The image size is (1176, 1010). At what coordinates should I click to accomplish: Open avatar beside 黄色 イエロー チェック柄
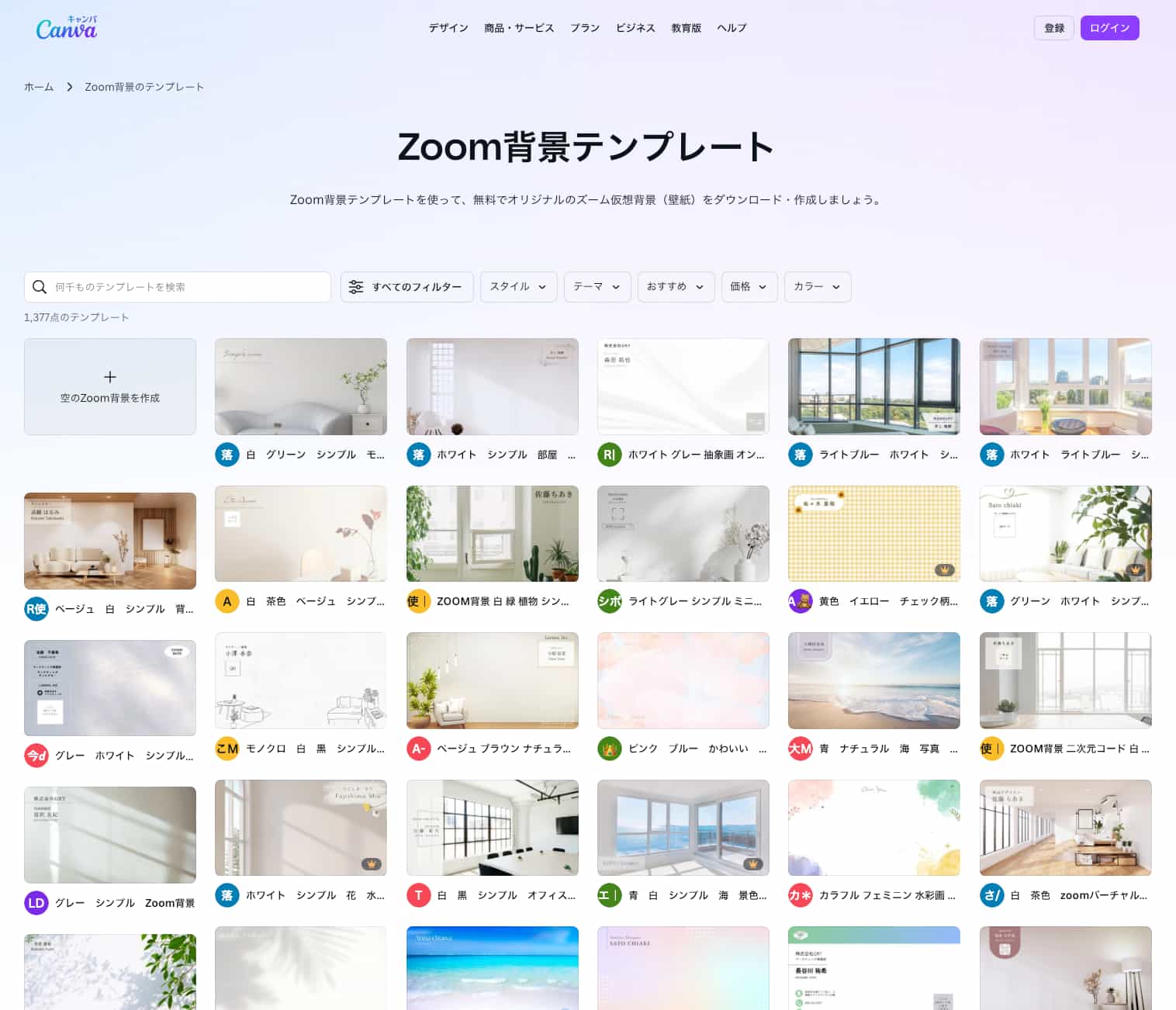[801, 601]
